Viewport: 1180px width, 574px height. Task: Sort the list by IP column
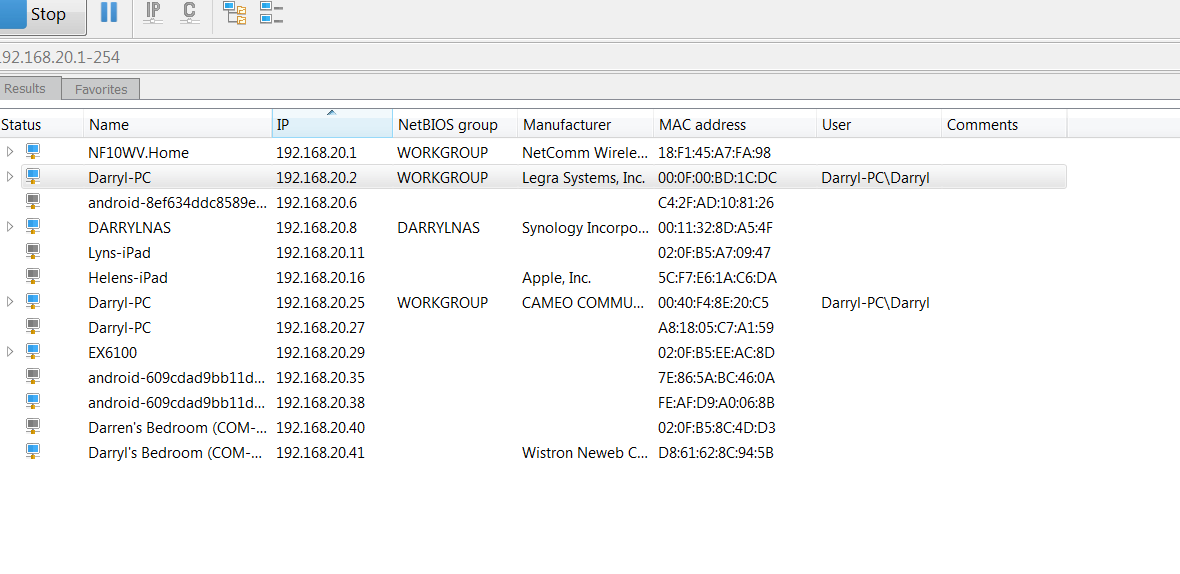(x=331, y=125)
